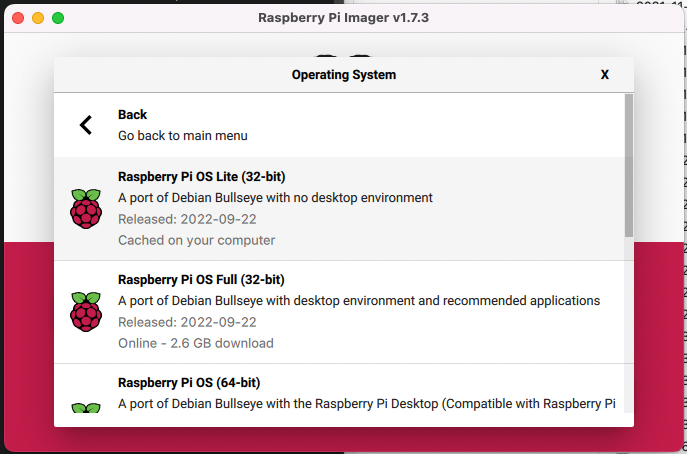Click 'Operating System' dialog title

click(344, 75)
